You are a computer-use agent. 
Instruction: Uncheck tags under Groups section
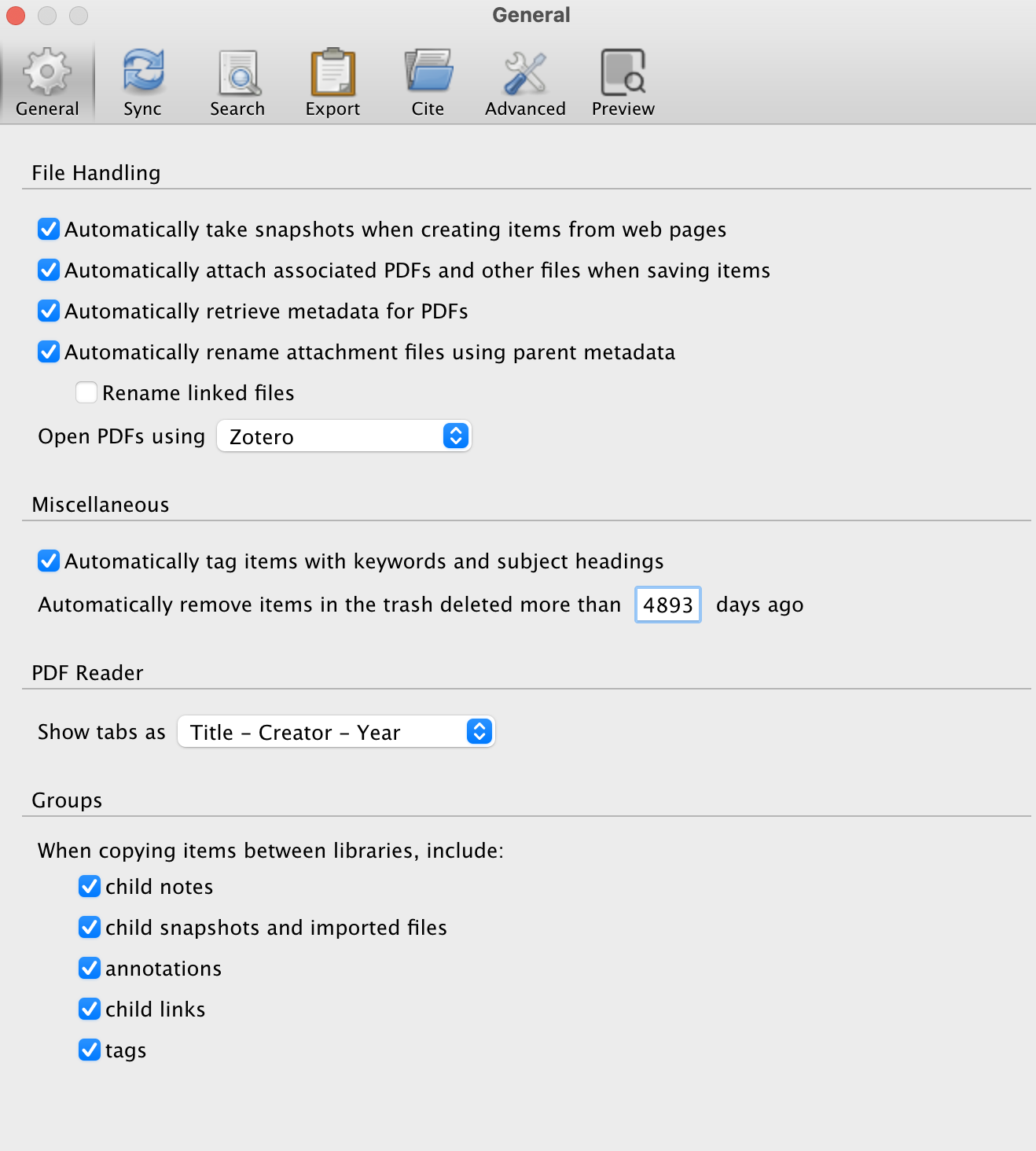(89, 1050)
